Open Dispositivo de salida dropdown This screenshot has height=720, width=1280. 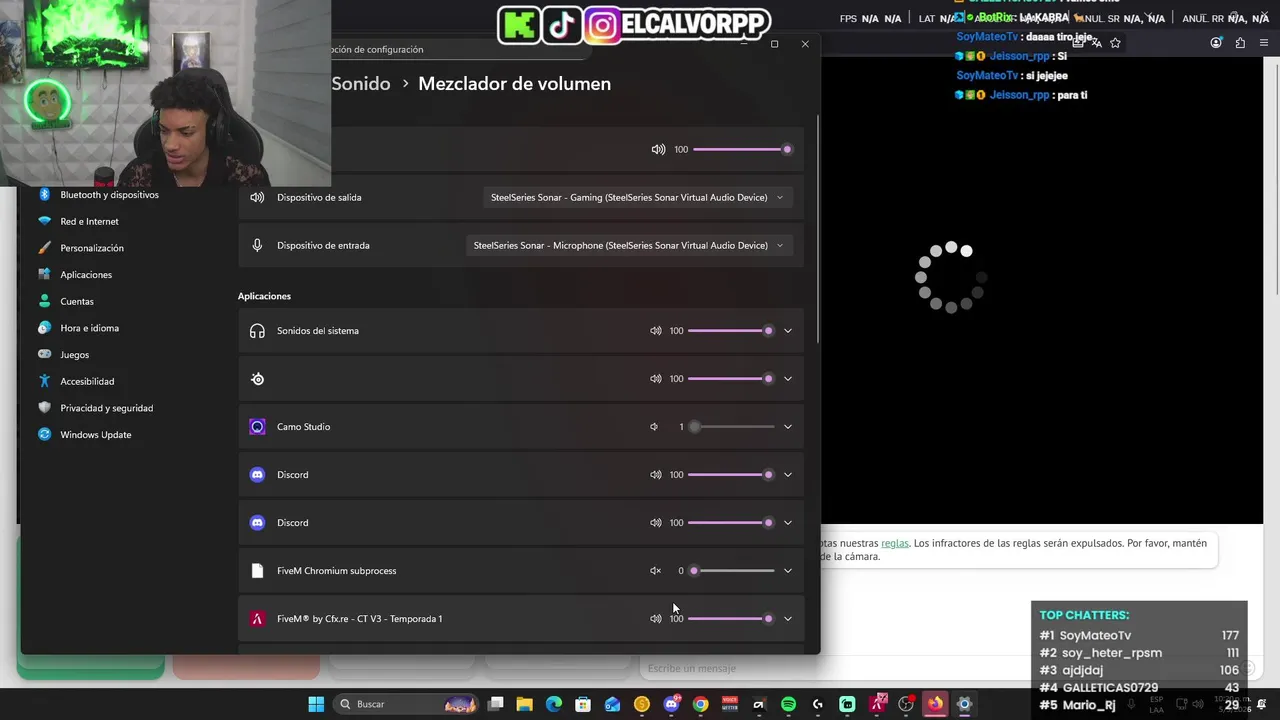click(637, 197)
